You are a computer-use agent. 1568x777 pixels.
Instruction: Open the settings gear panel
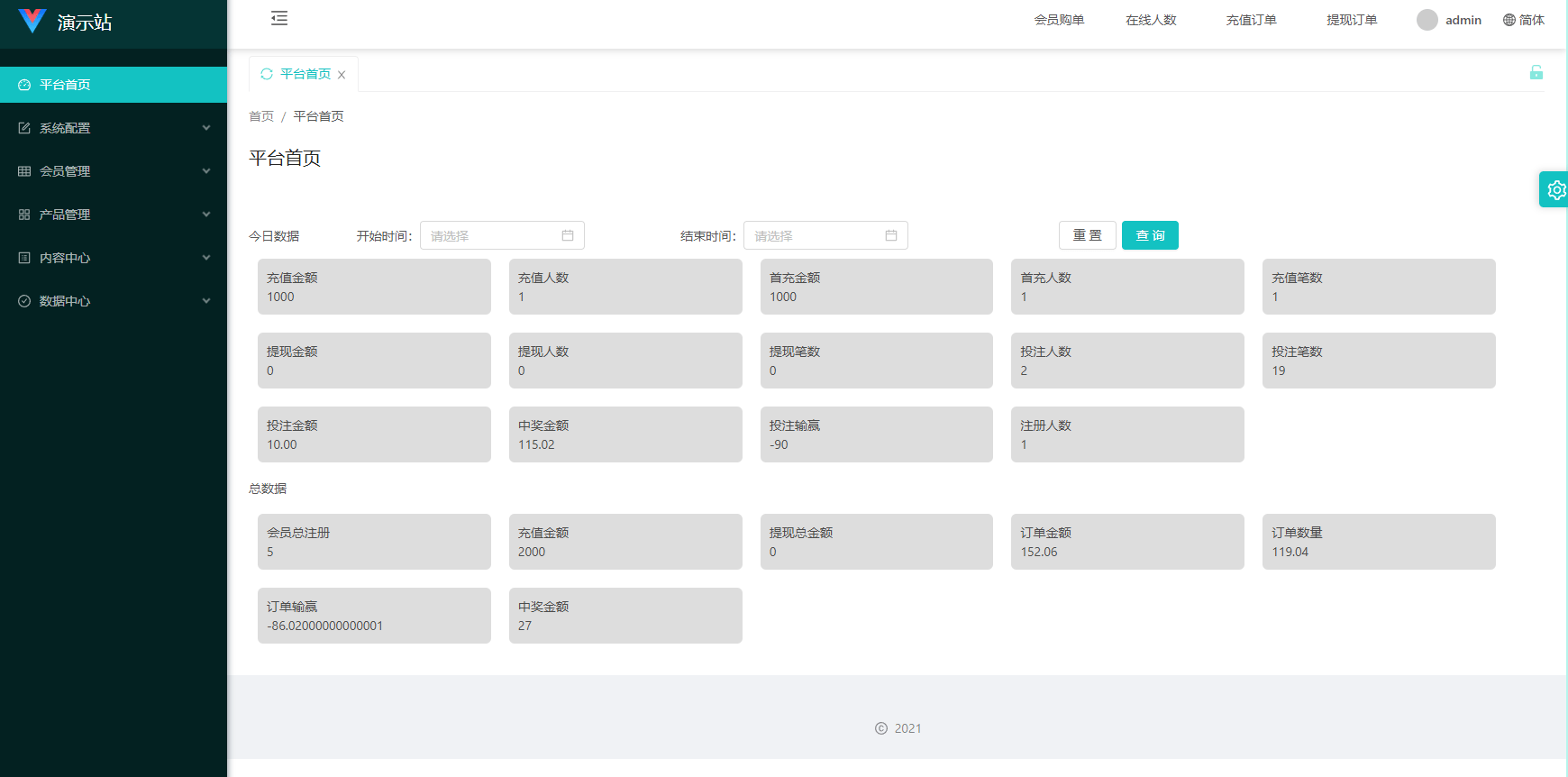click(x=1555, y=189)
